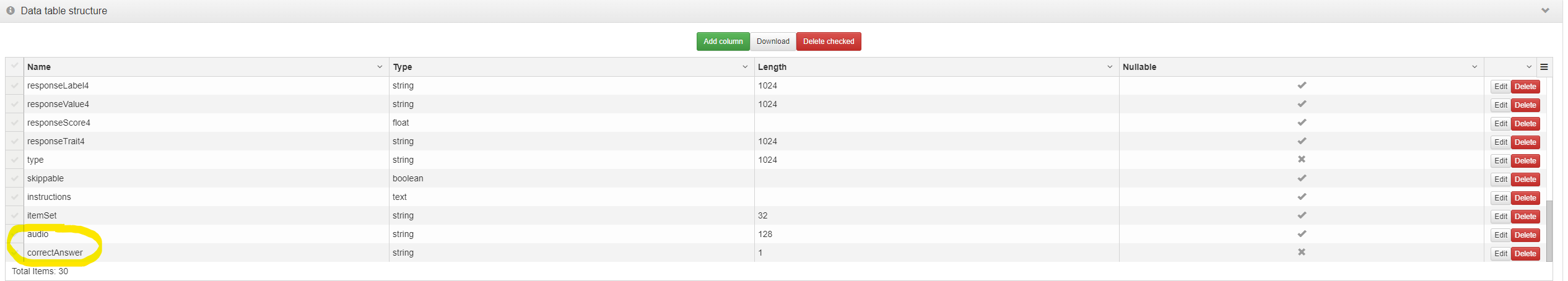Screen dimensions: 1568x281
Task: Delete the responseLabel4 column
Action: [1525, 87]
